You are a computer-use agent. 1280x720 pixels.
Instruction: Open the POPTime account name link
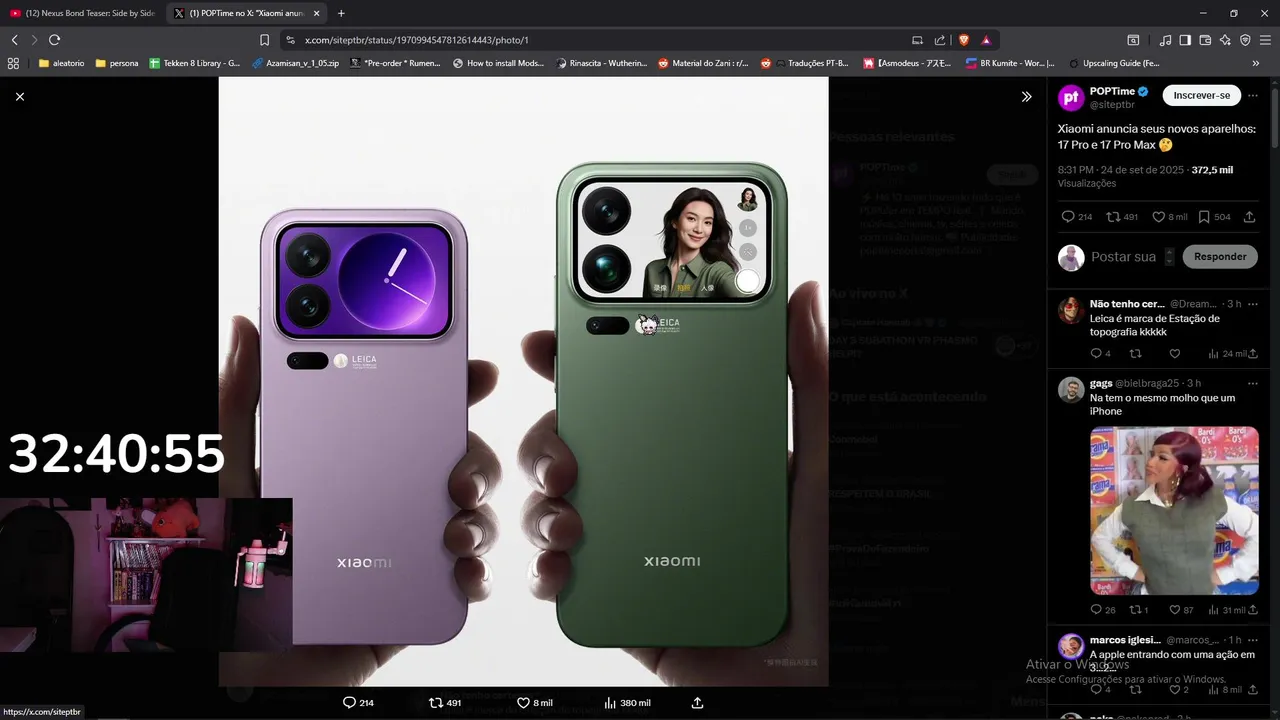1112,91
